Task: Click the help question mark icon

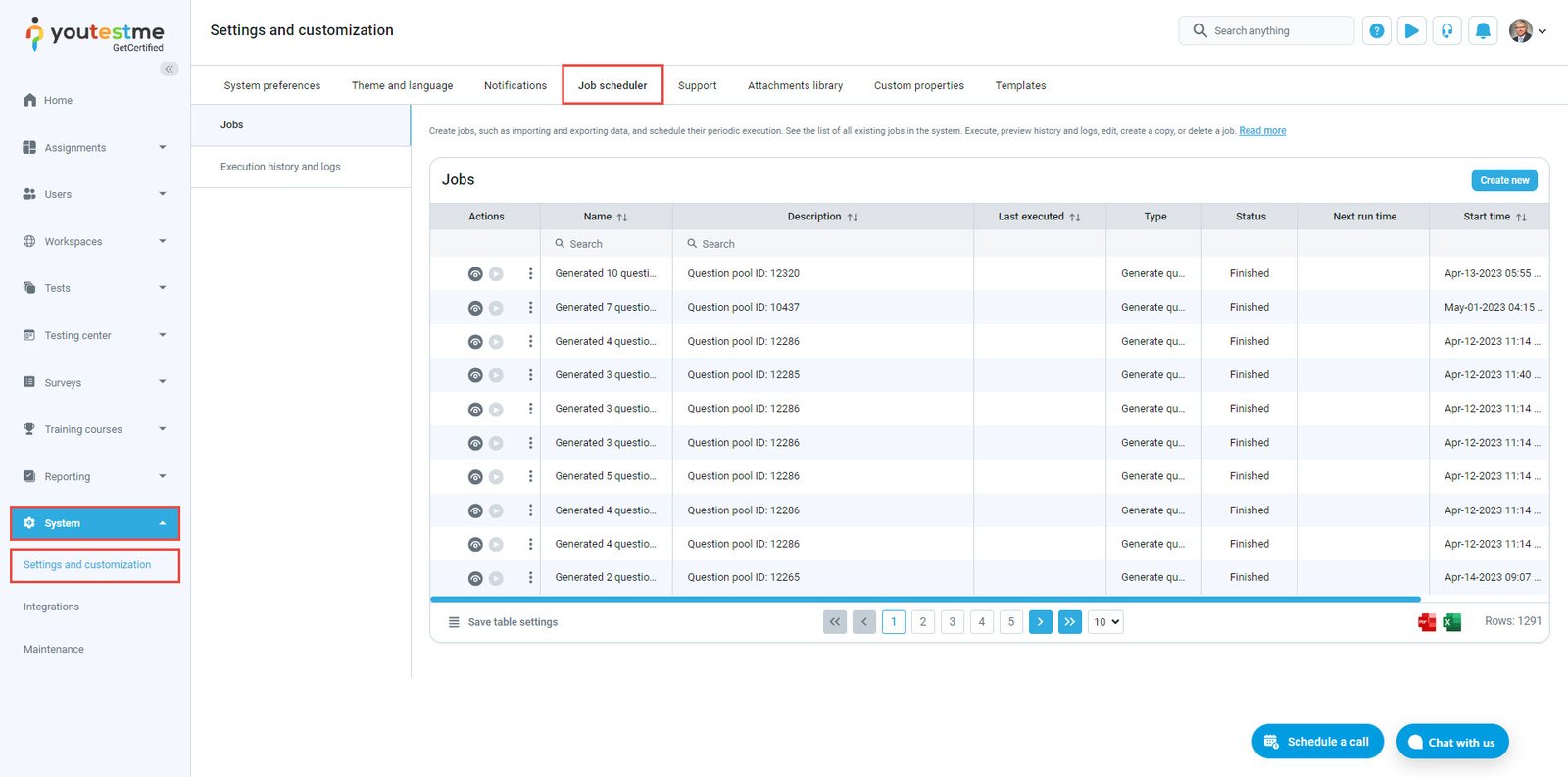Action: [x=1376, y=31]
